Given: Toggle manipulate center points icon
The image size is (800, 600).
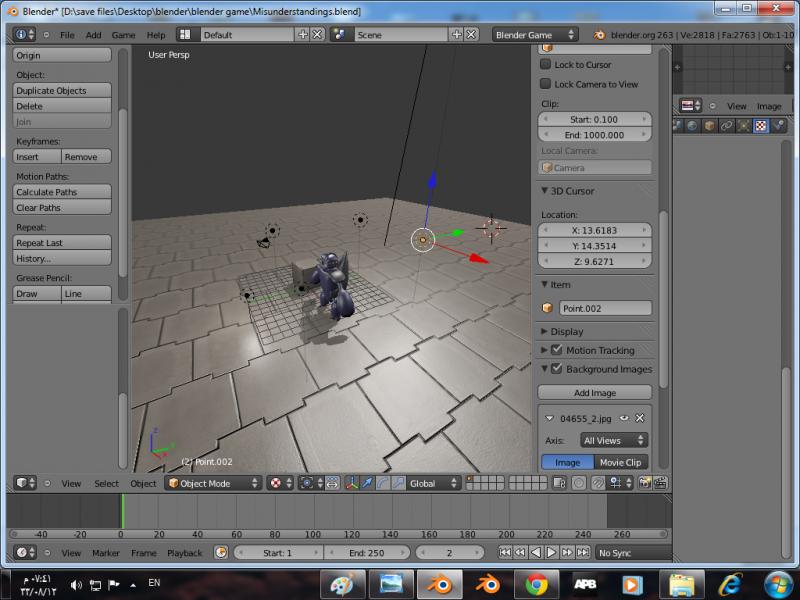Looking at the screenshot, I should tap(332, 483).
